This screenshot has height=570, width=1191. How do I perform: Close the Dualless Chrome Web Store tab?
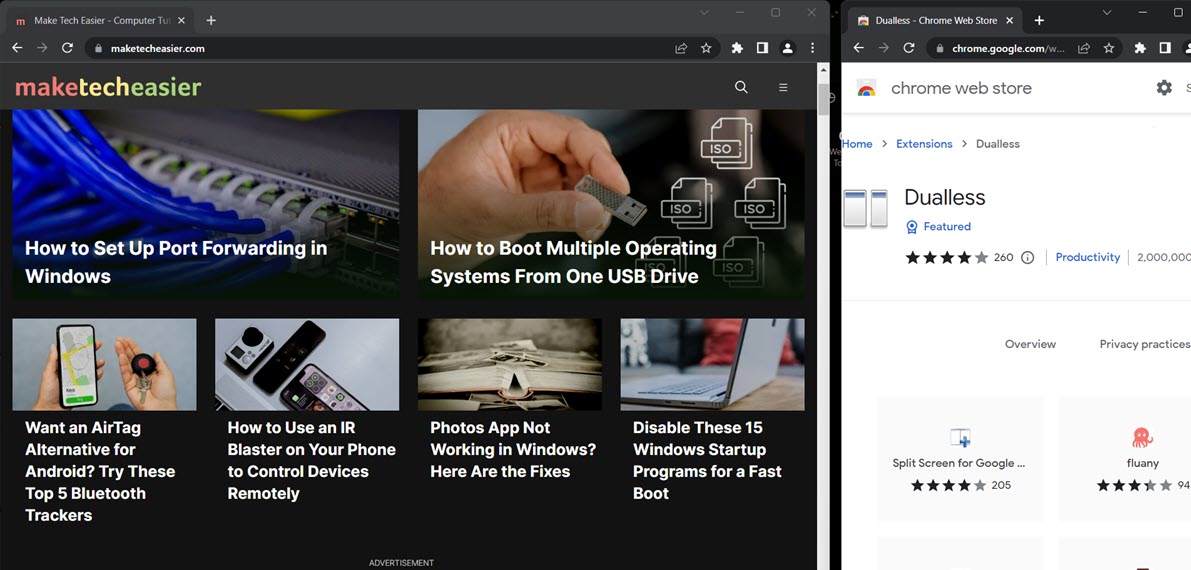point(1009,21)
